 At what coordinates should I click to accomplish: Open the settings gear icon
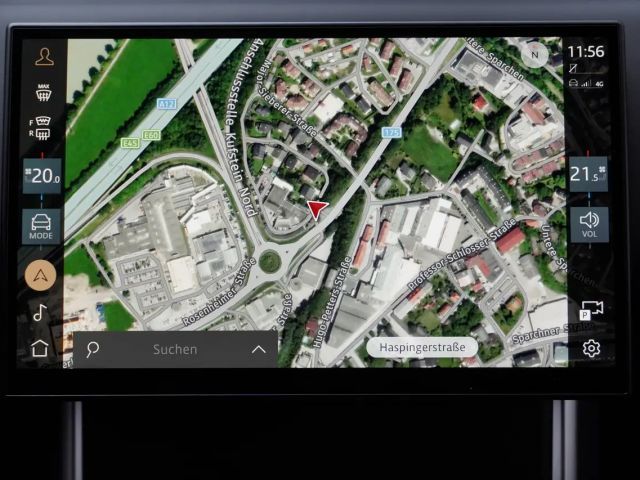(591, 348)
